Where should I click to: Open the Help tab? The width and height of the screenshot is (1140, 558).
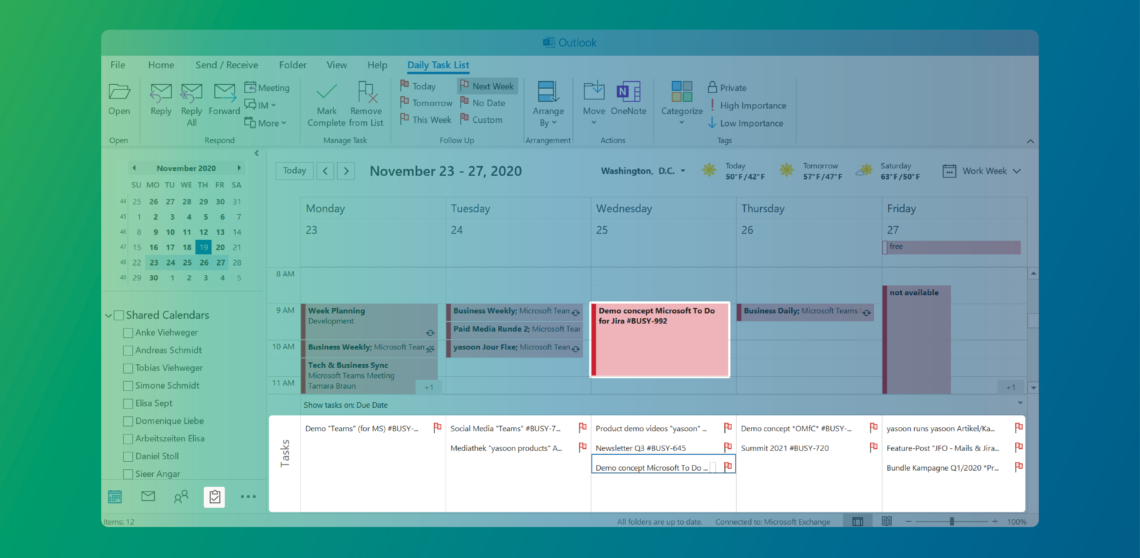(377, 65)
